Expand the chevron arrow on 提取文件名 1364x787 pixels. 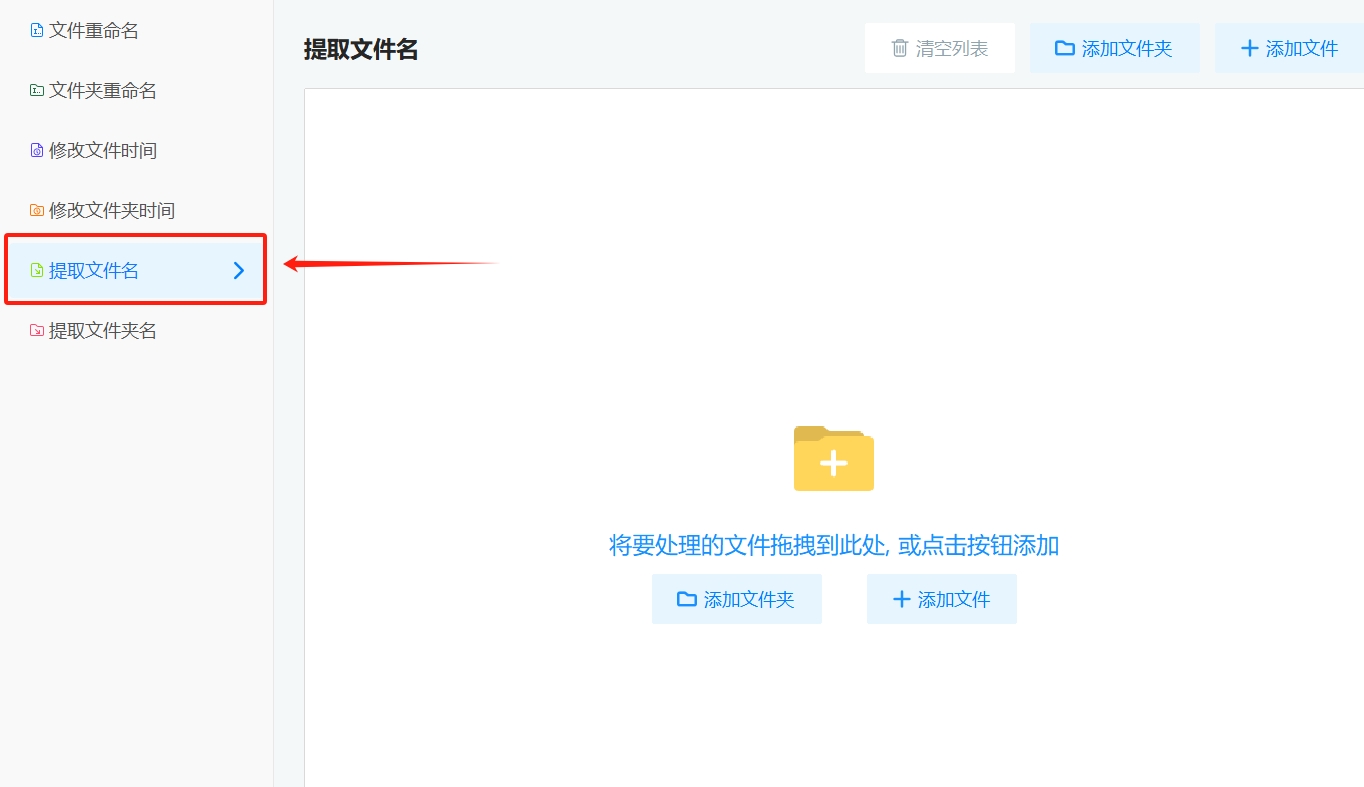click(238, 270)
